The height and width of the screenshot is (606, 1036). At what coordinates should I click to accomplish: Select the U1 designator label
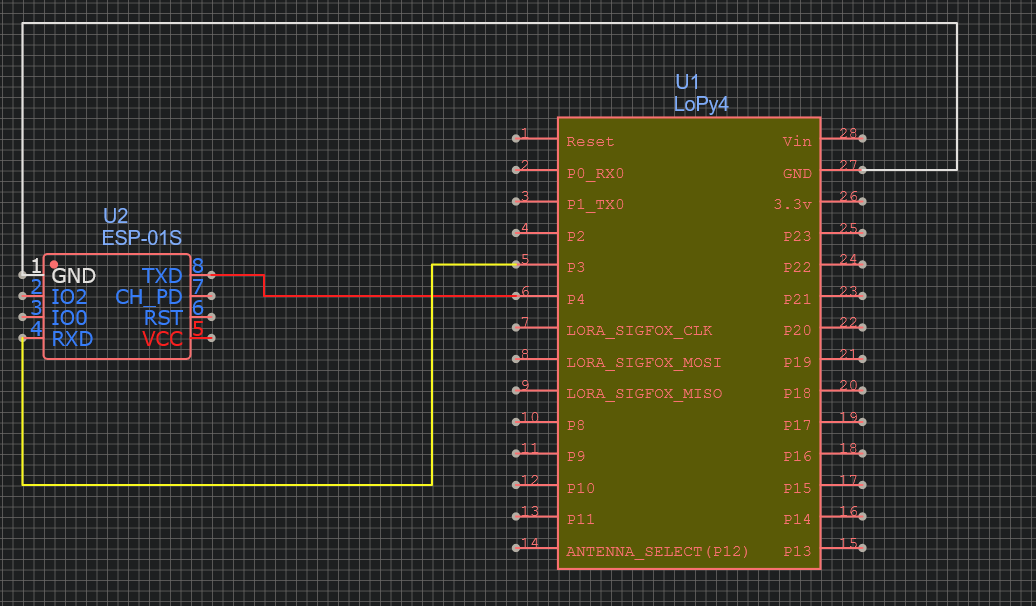coord(686,82)
